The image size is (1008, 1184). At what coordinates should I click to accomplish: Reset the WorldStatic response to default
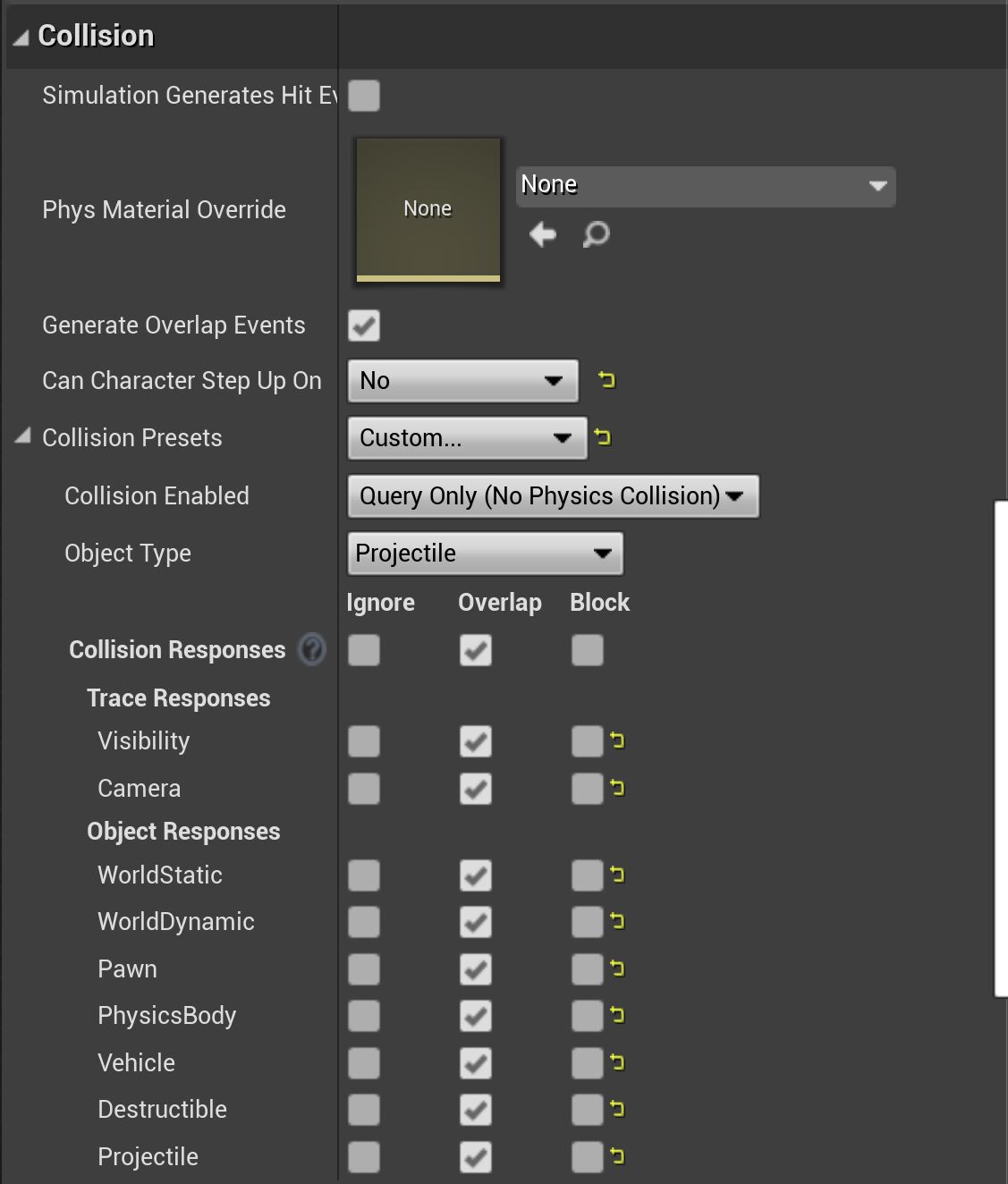[617, 875]
